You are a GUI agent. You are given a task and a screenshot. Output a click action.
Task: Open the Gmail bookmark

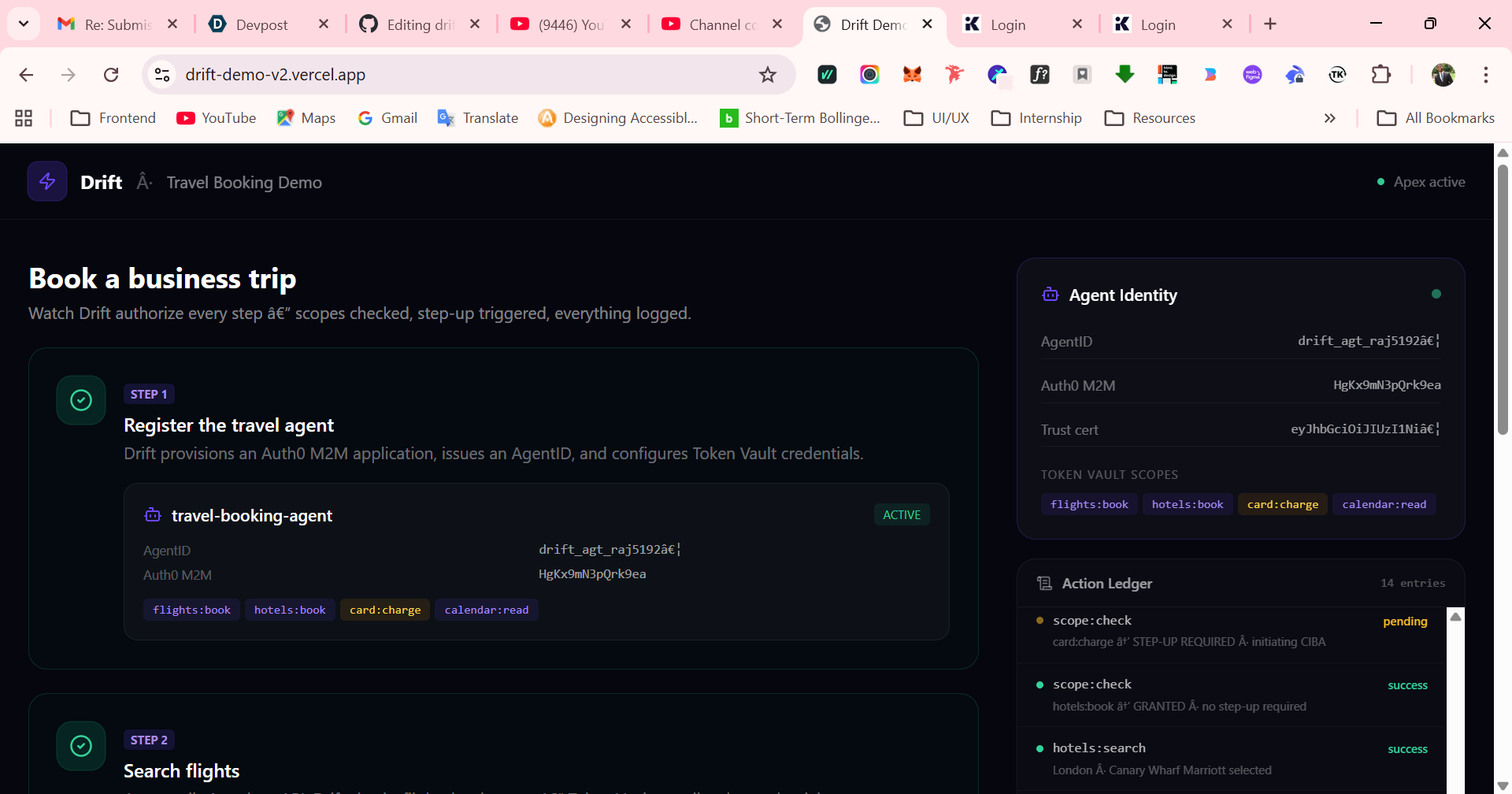click(x=387, y=118)
